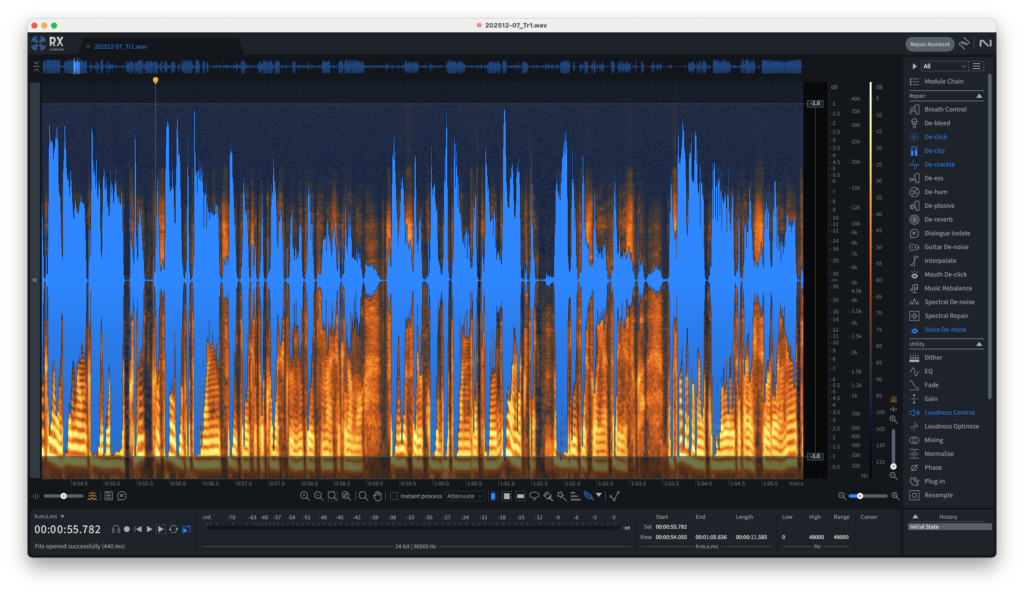The height and width of the screenshot is (594, 1024).
Task: Activate the grab hand tool
Action: point(377,496)
